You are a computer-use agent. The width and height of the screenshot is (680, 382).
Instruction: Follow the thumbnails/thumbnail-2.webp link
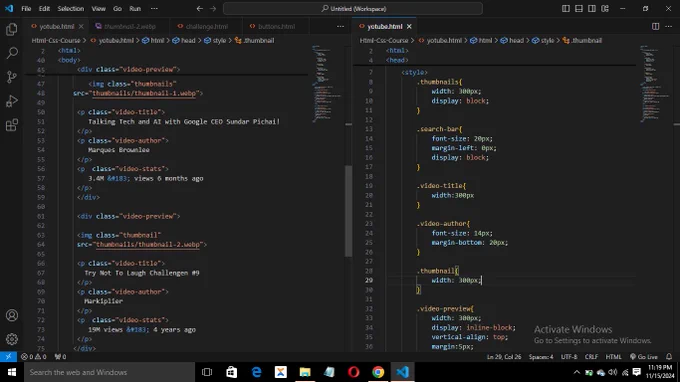click(x=148, y=245)
